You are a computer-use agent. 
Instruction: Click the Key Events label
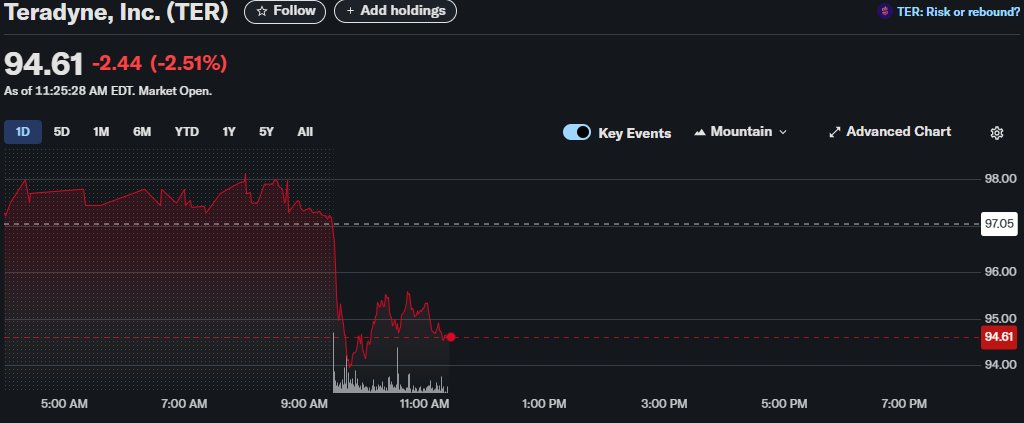pos(635,133)
